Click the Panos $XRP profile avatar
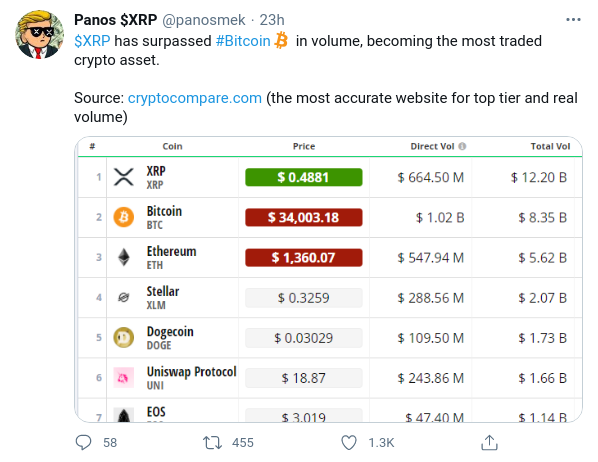598x462 pixels. click(39, 34)
